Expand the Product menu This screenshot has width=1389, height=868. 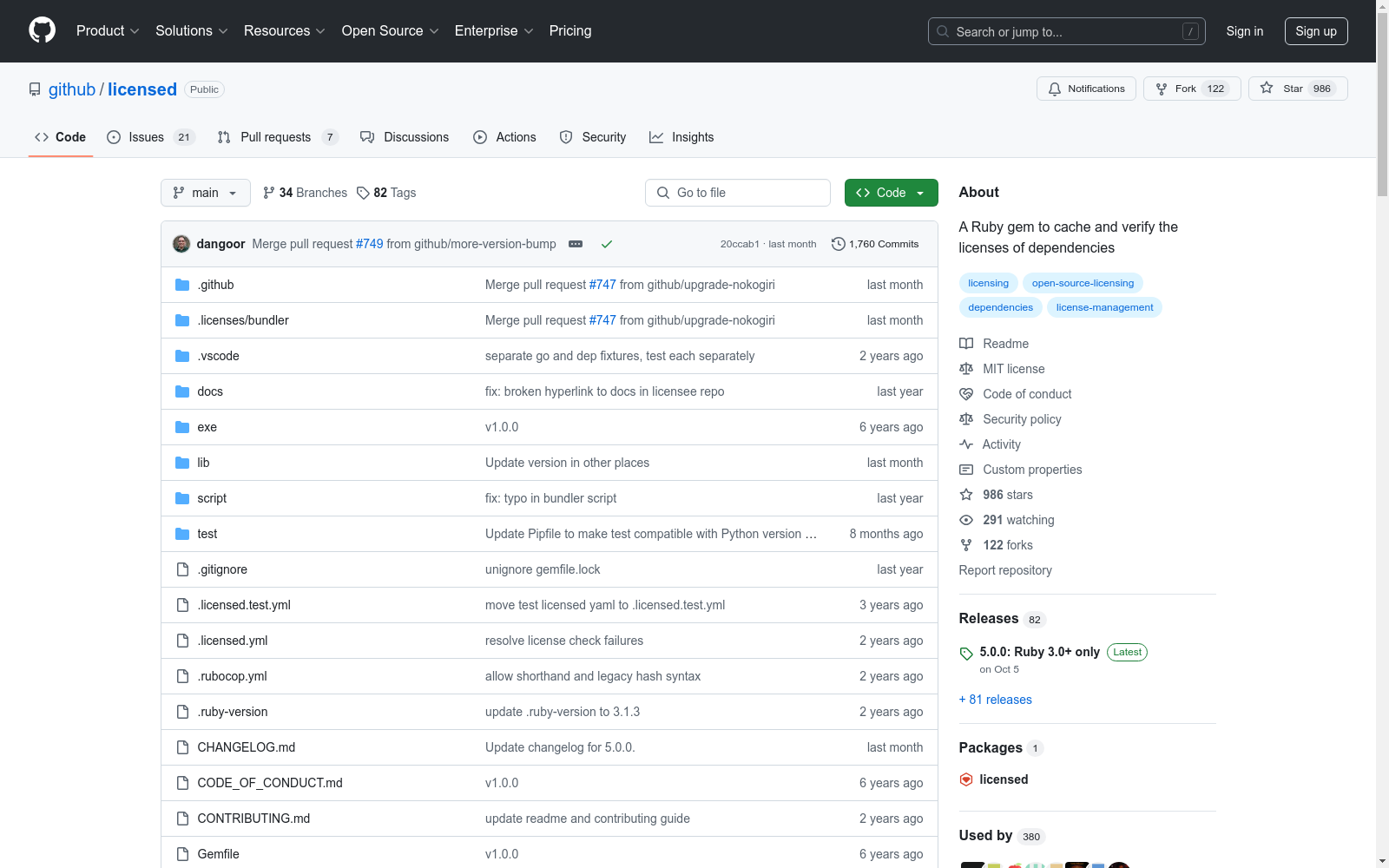[x=108, y=30]
